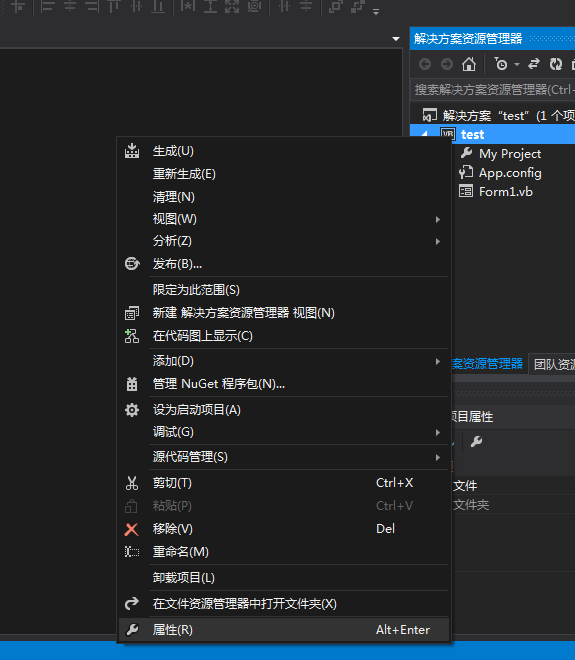This screenshot has height=660, width=575.
Task: Click the 生成 build icon
Action: tap(132, 151)
